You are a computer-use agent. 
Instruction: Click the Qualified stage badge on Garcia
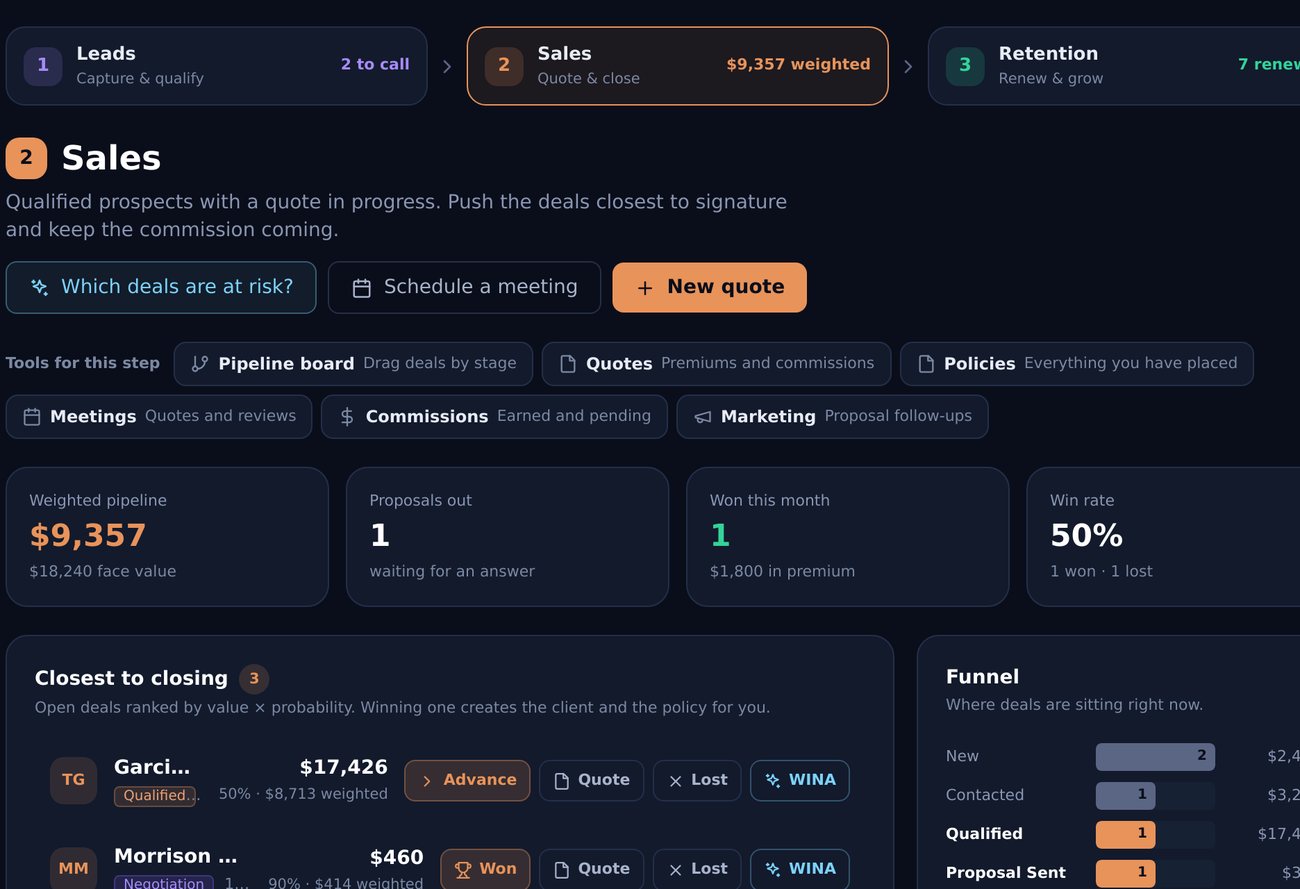(x=155, y=796)
